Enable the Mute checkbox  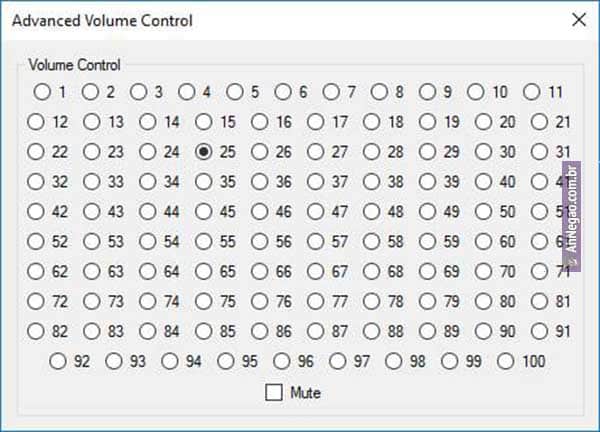click(274, 393)
